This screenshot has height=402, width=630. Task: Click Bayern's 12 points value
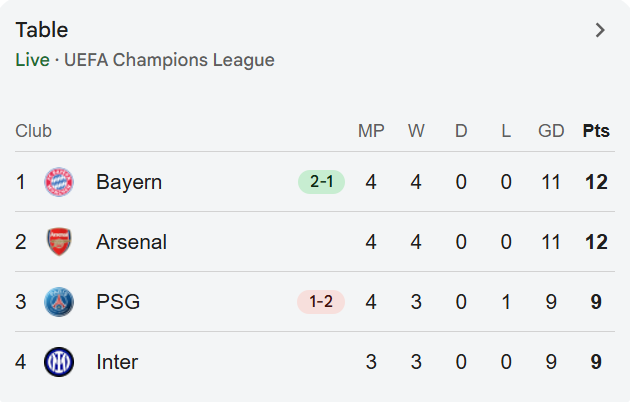tap(596, 182)
